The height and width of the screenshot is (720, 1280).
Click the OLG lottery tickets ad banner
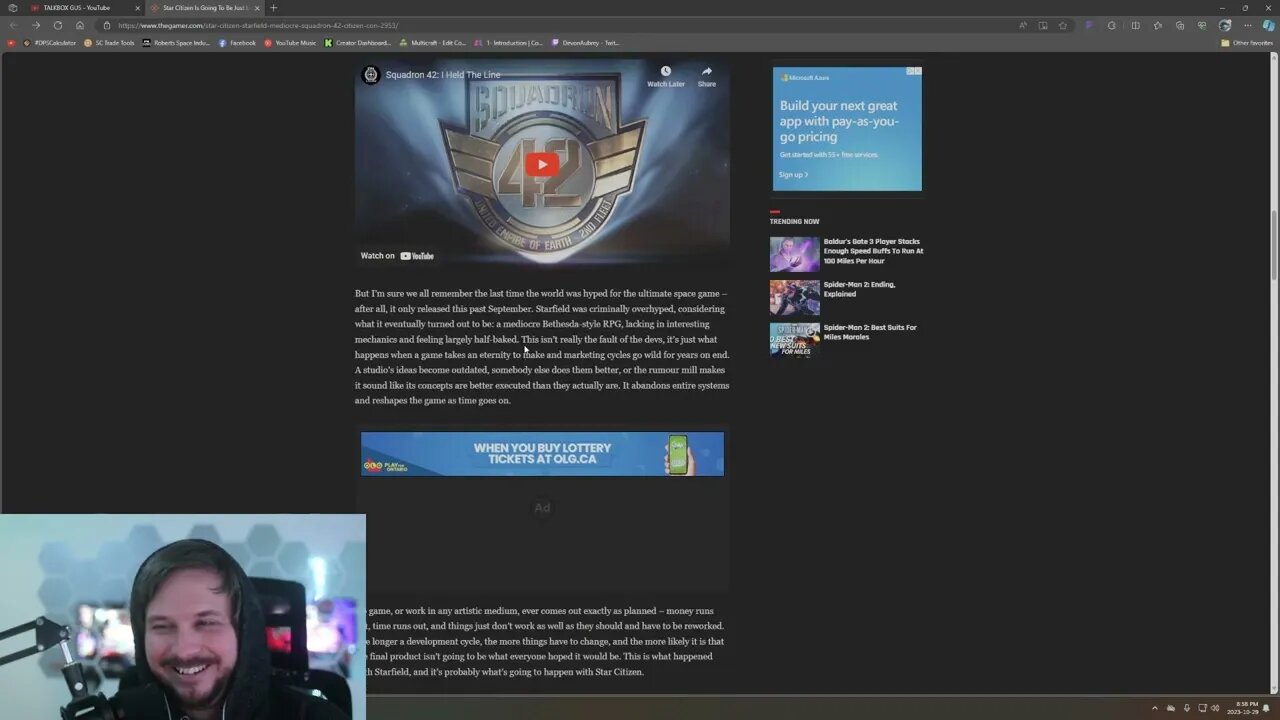542,454
